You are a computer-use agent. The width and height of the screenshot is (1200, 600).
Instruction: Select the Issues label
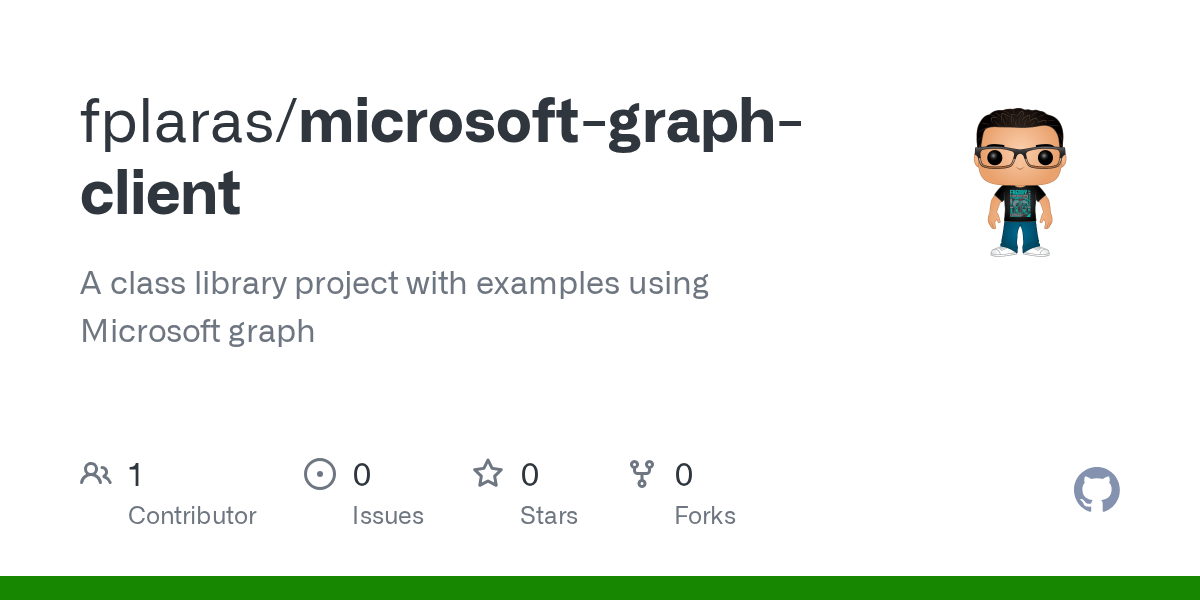point(388,516)
